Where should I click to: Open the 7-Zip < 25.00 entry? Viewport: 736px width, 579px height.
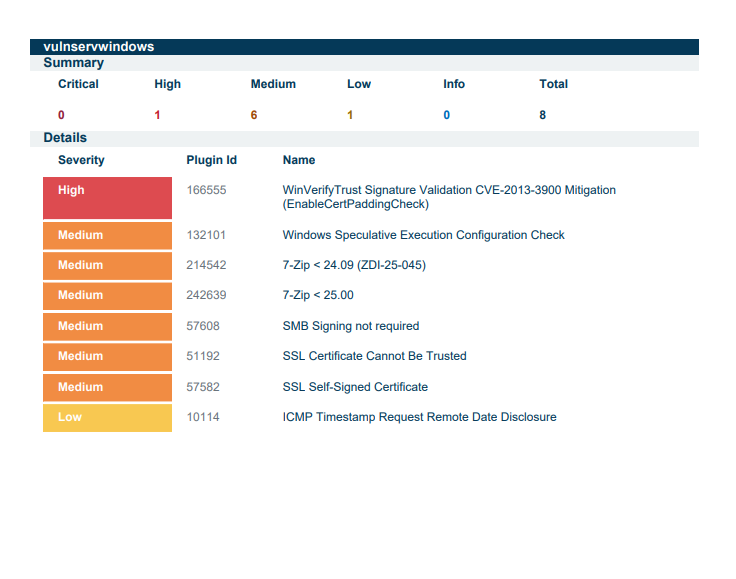318,295
